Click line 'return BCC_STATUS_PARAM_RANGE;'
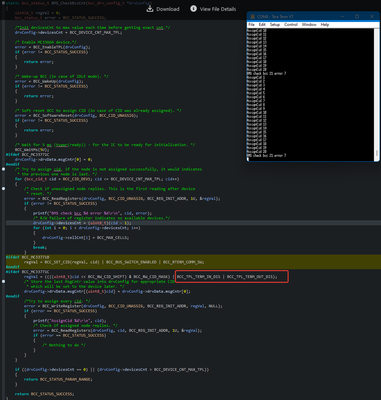 point(58,379)
